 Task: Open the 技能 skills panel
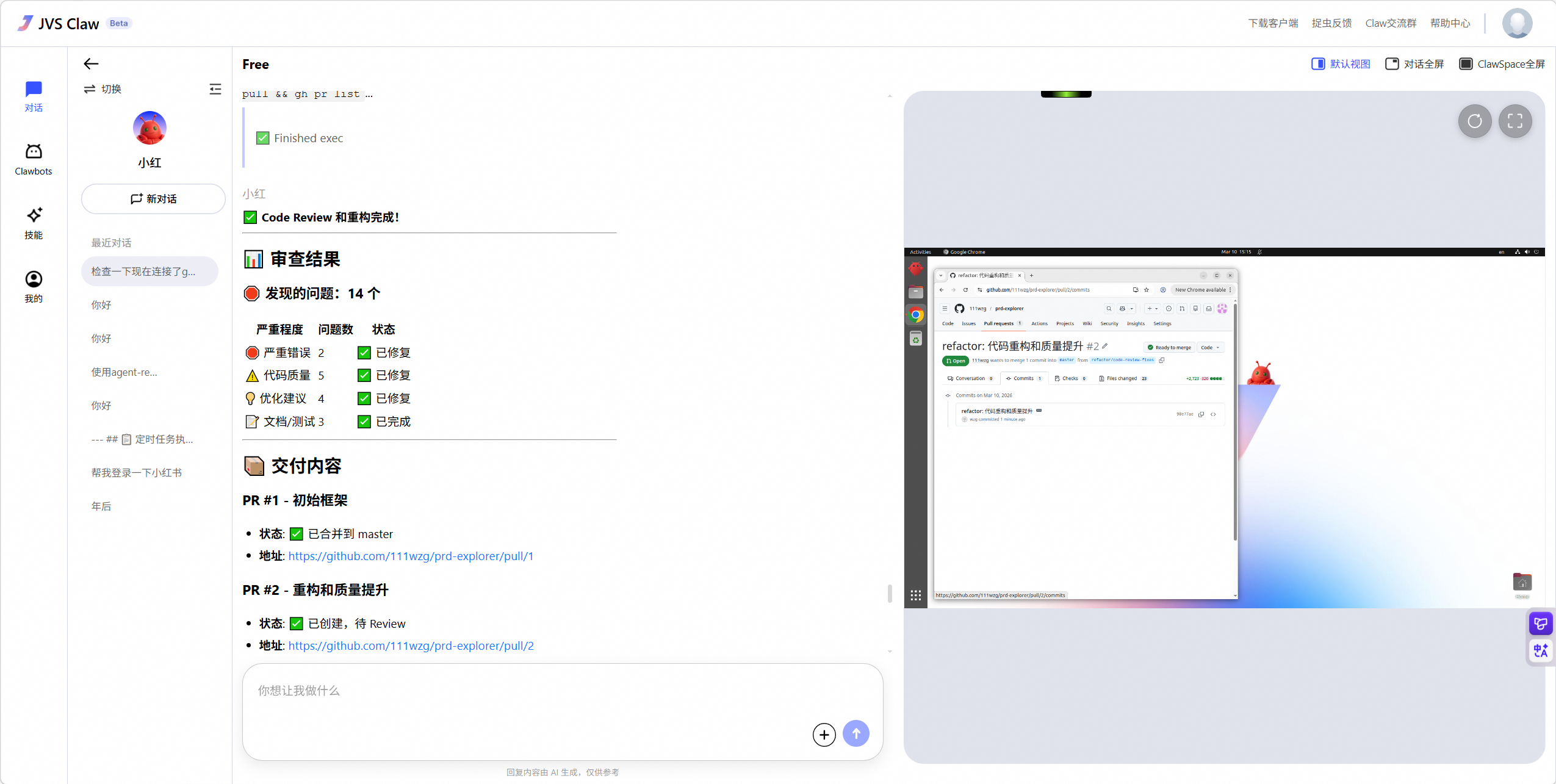(x=34, y=222)
